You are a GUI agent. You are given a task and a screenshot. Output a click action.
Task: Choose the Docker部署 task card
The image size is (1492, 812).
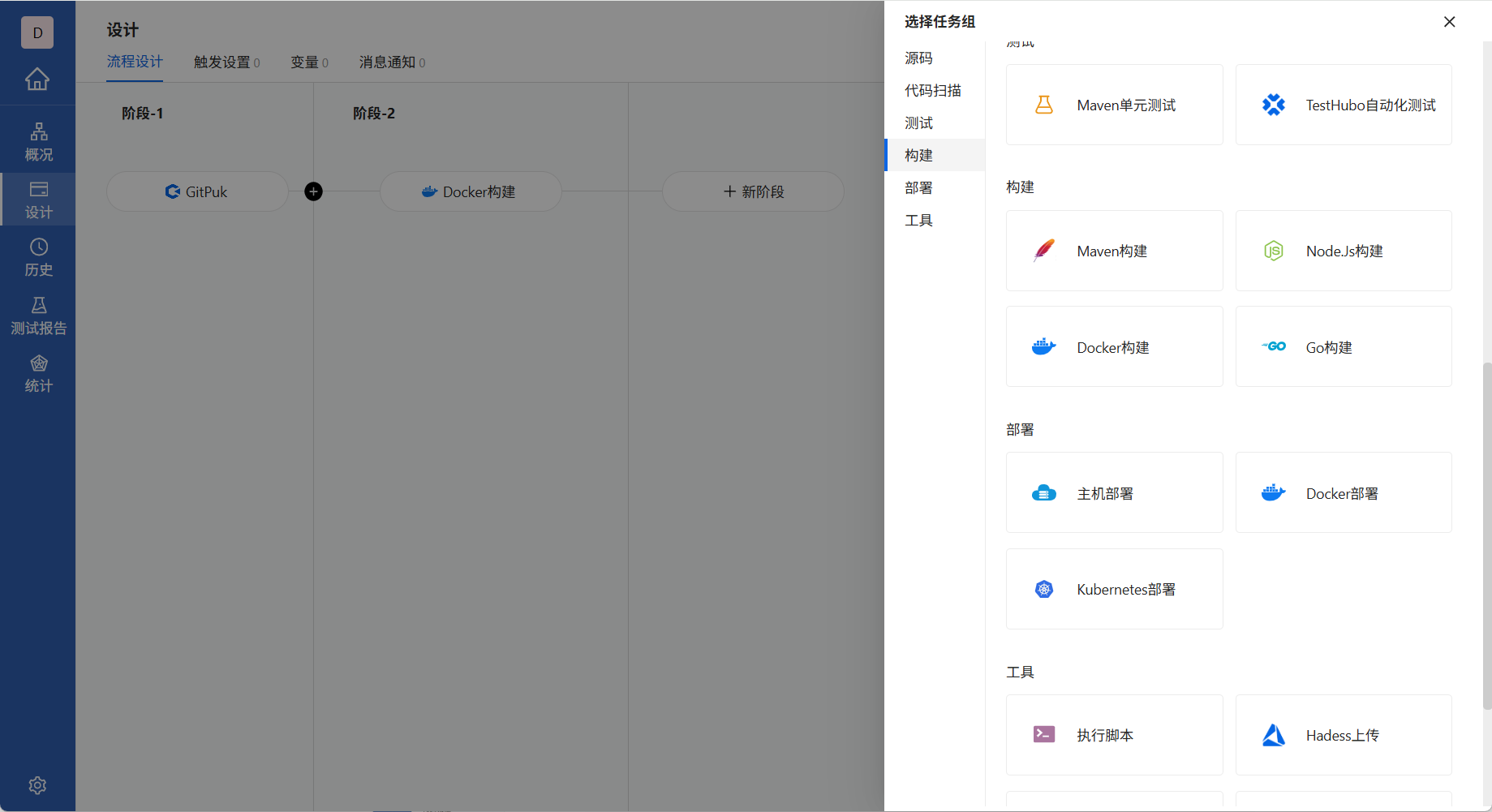(1344, 492)
